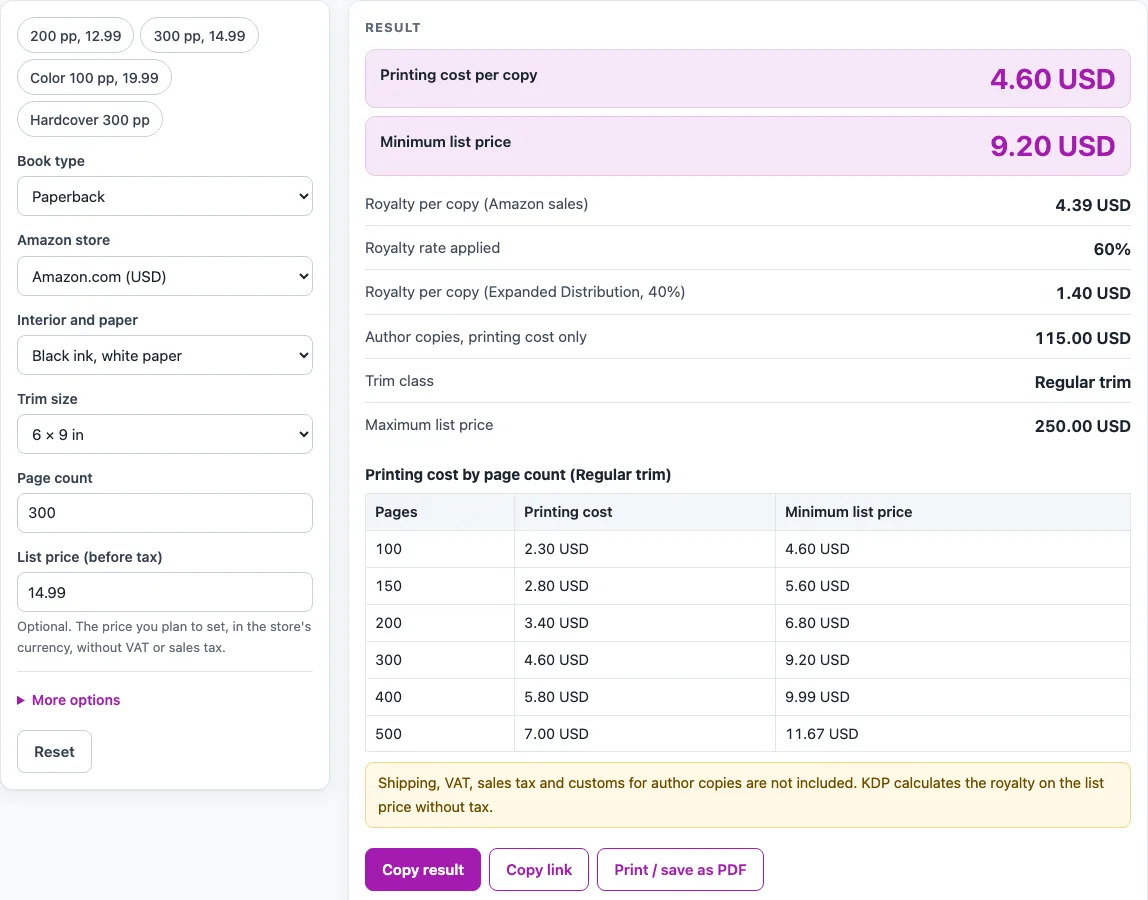
Task: Expand the More options section
Action: 69,700
